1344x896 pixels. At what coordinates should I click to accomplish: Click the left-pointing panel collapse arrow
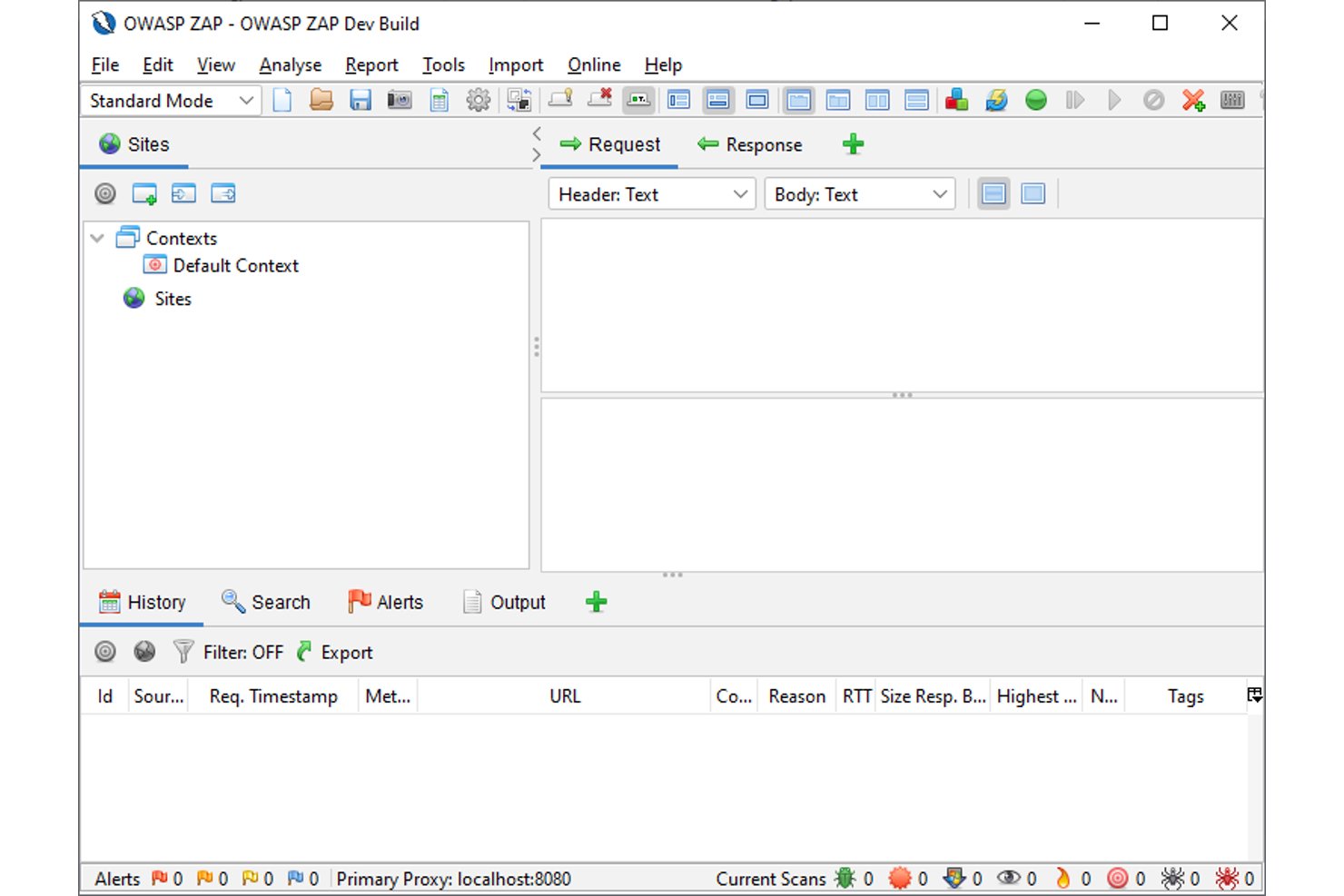[537, 133]
